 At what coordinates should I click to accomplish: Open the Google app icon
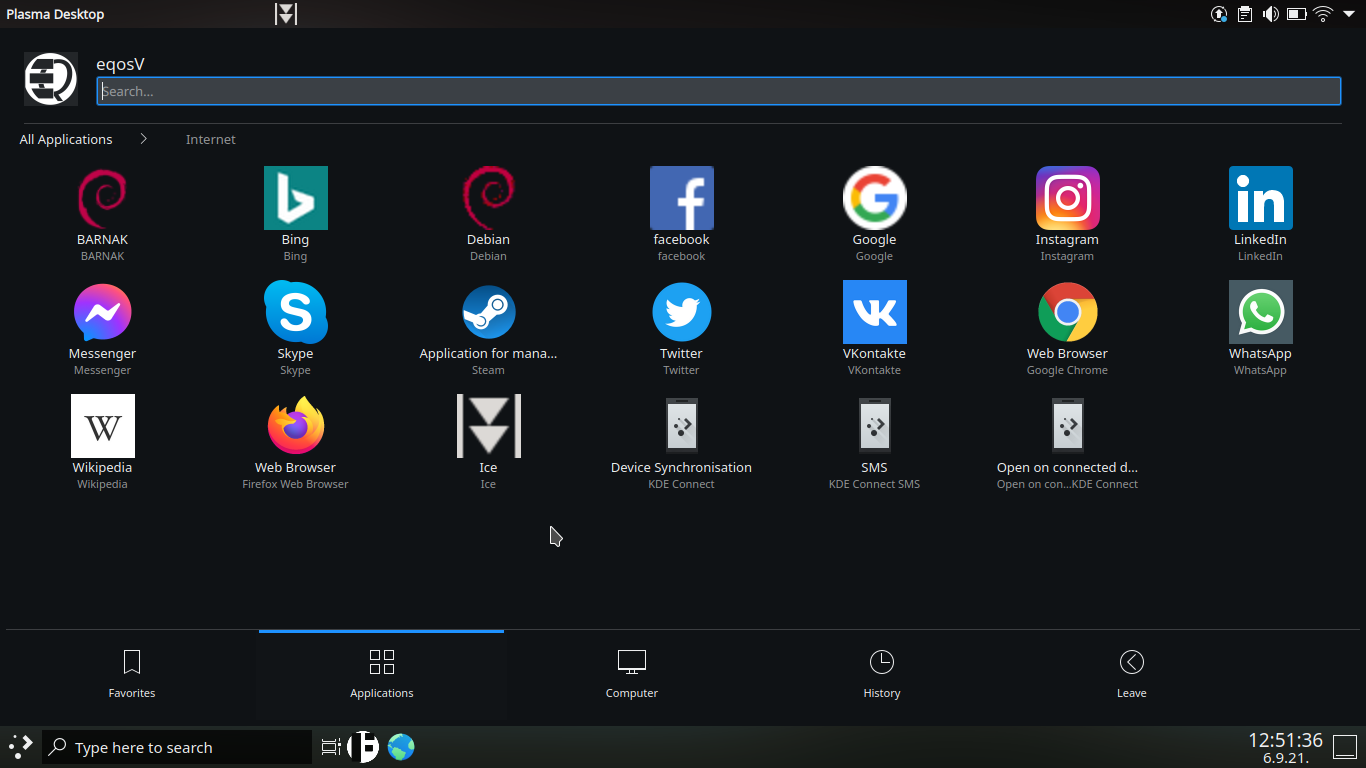tap(874, 214)
